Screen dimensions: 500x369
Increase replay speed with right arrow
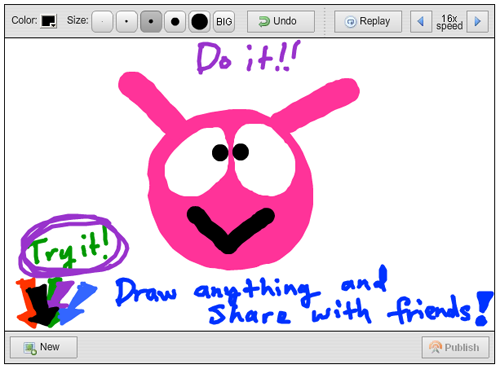(478, 22)
